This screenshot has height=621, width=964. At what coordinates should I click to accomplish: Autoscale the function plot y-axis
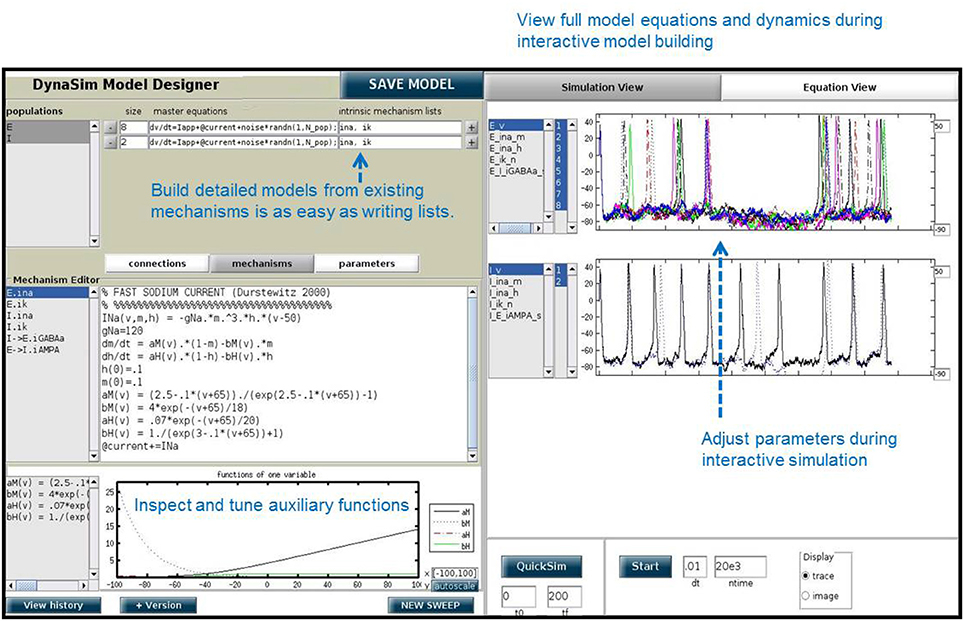click(454, 586)
